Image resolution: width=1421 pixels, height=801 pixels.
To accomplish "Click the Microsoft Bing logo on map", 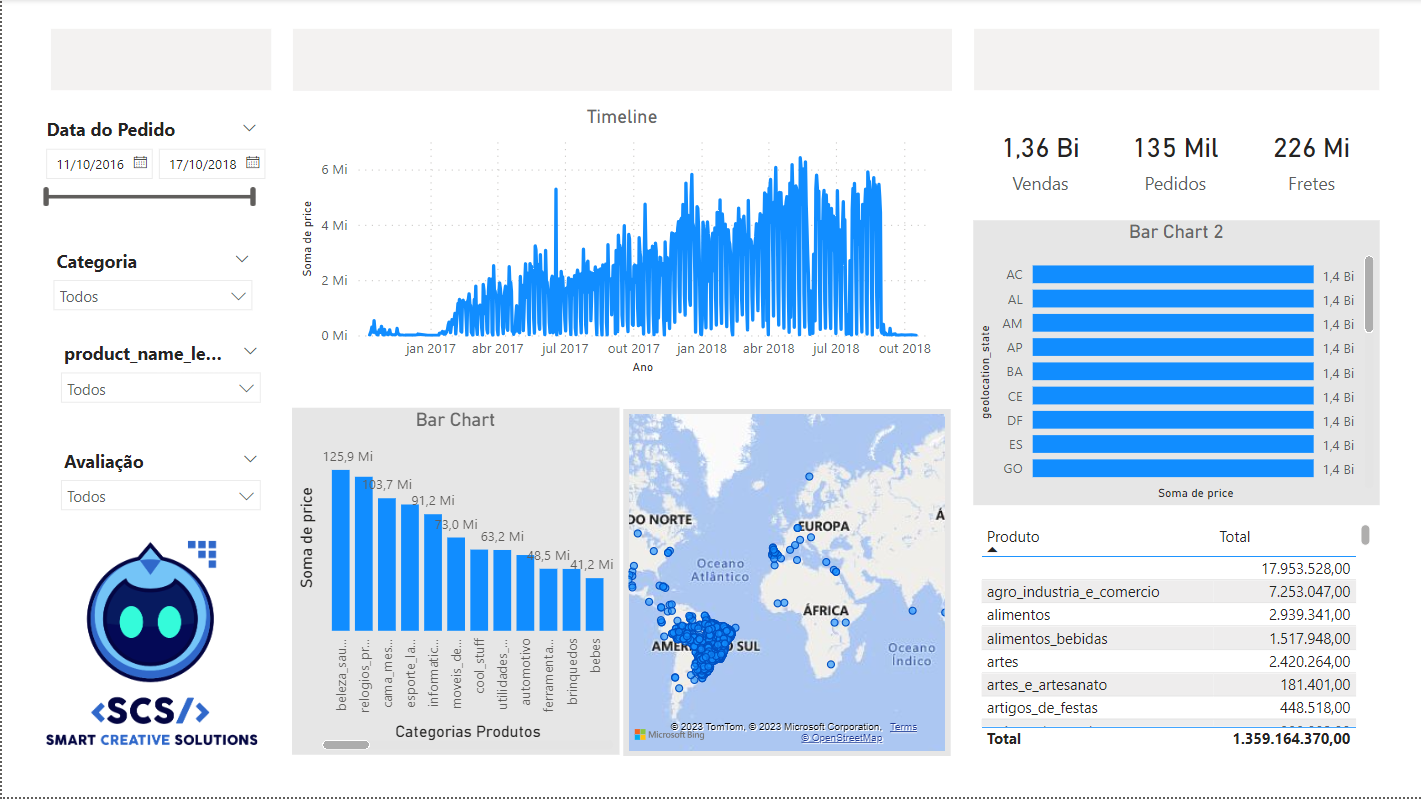I will (670, 735).
